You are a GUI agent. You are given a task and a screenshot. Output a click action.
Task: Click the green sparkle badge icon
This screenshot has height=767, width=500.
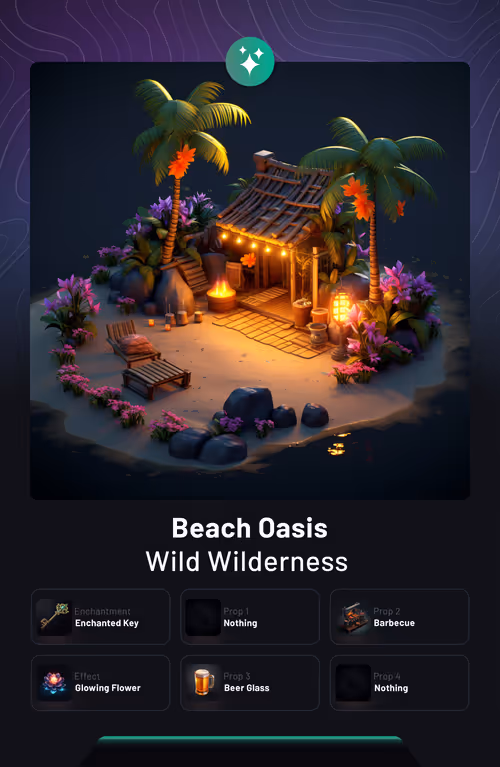(250, 62)
